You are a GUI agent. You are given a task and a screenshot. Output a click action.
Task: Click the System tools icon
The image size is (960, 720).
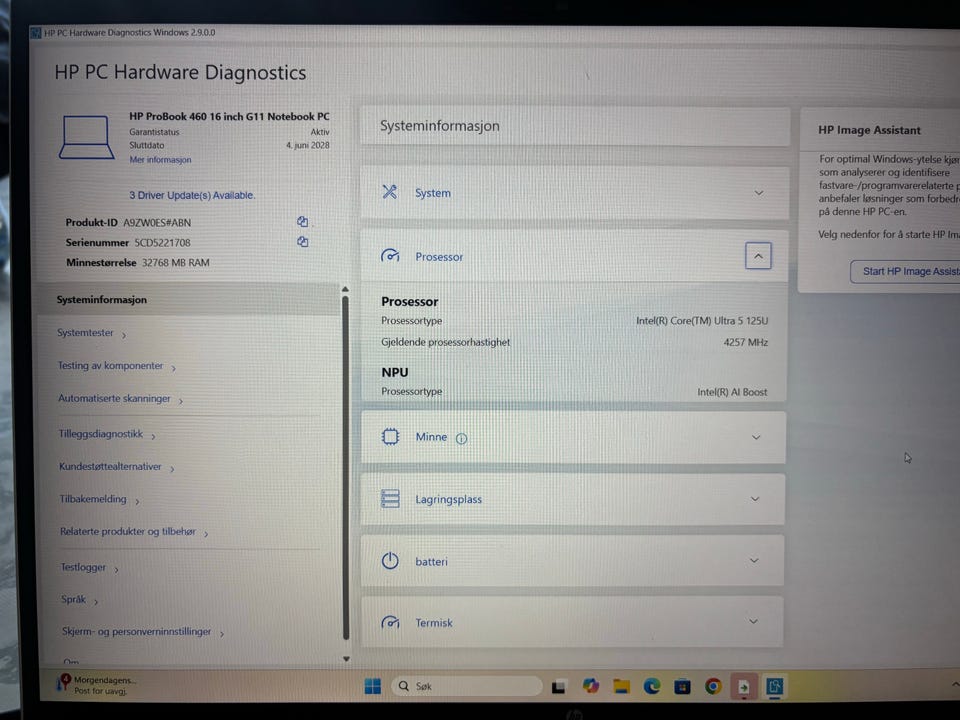coord(389,192)
